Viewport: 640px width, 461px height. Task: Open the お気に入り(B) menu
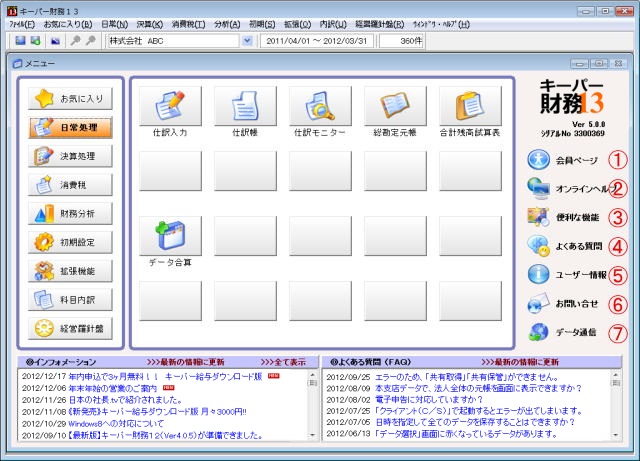[68, 24]
